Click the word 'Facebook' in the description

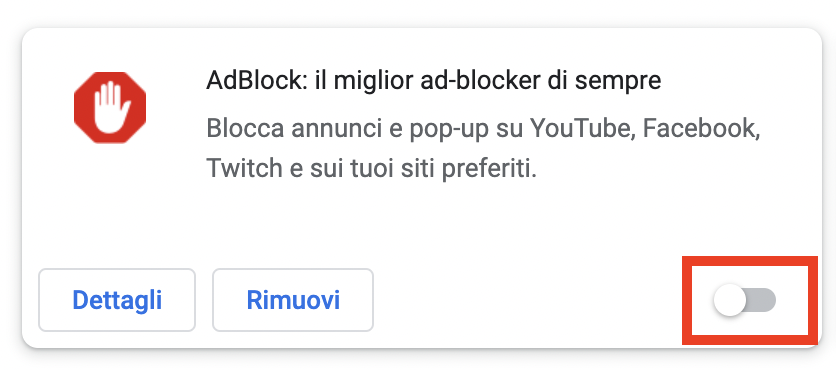click(701, 127)
